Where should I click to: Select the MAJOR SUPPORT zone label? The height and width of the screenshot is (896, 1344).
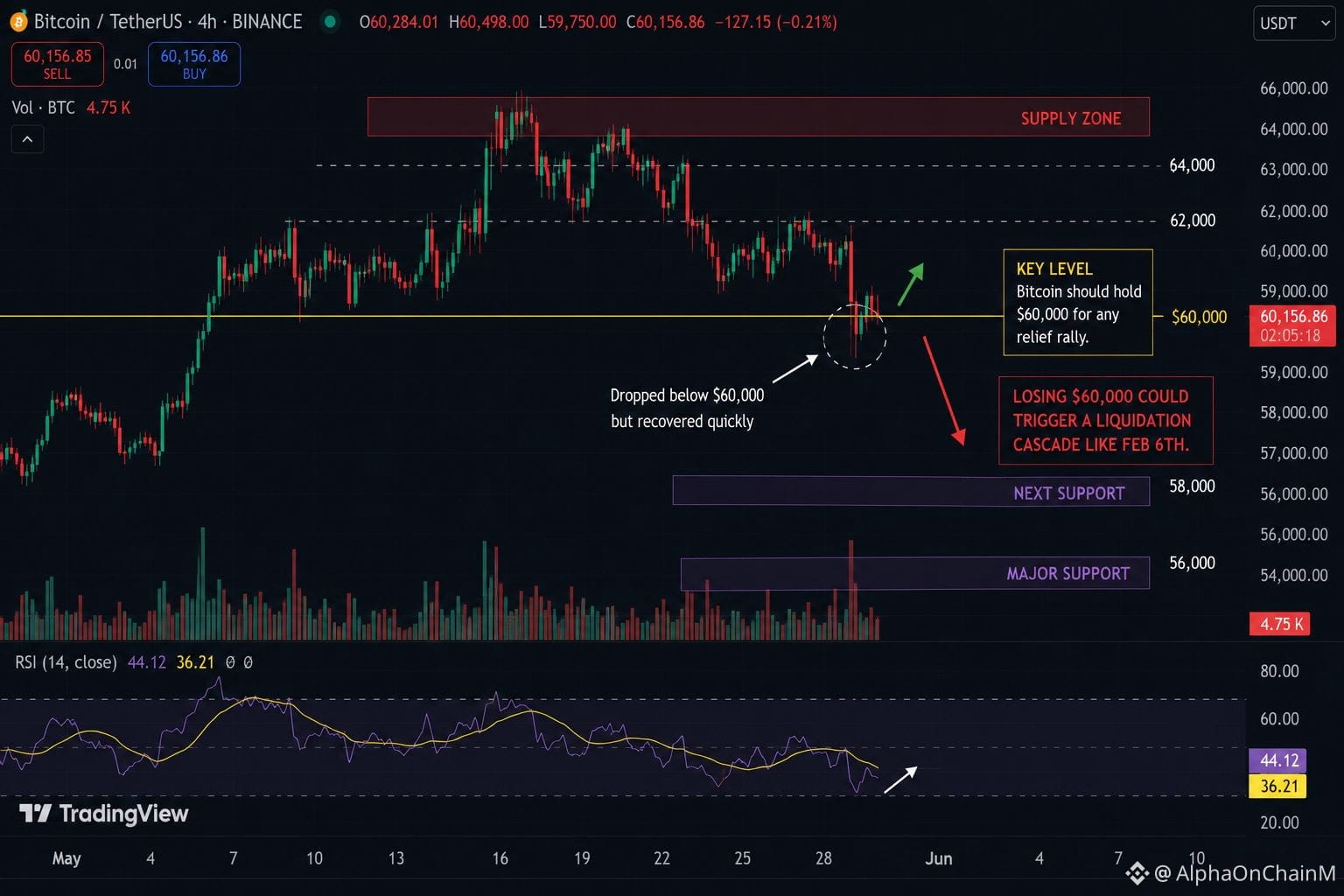click(1068, 573)
